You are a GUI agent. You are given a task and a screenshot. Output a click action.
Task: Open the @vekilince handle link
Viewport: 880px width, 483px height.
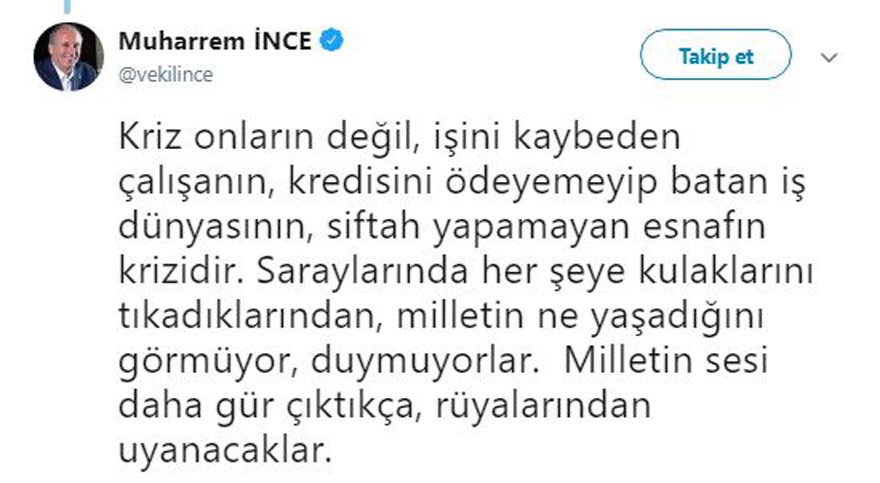coord(166,75)
